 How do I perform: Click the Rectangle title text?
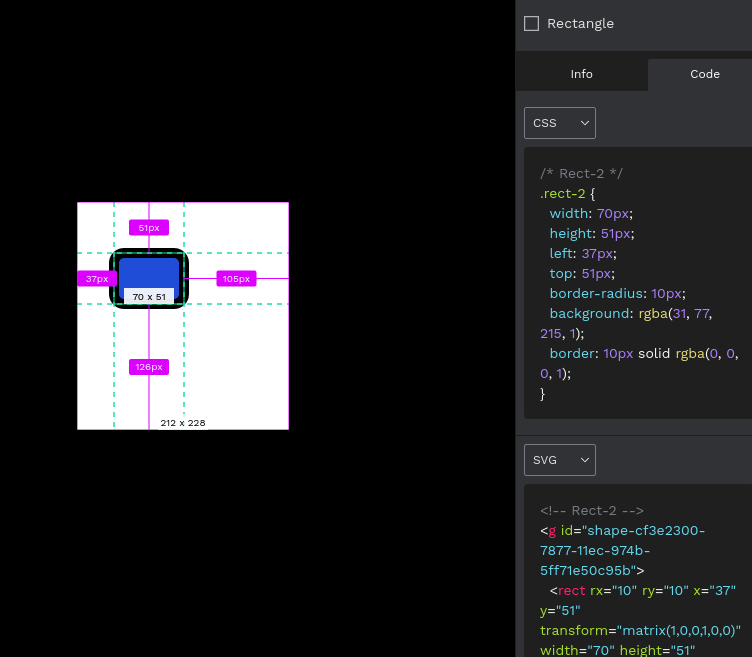pyautogui.click(x=580, y=23)
